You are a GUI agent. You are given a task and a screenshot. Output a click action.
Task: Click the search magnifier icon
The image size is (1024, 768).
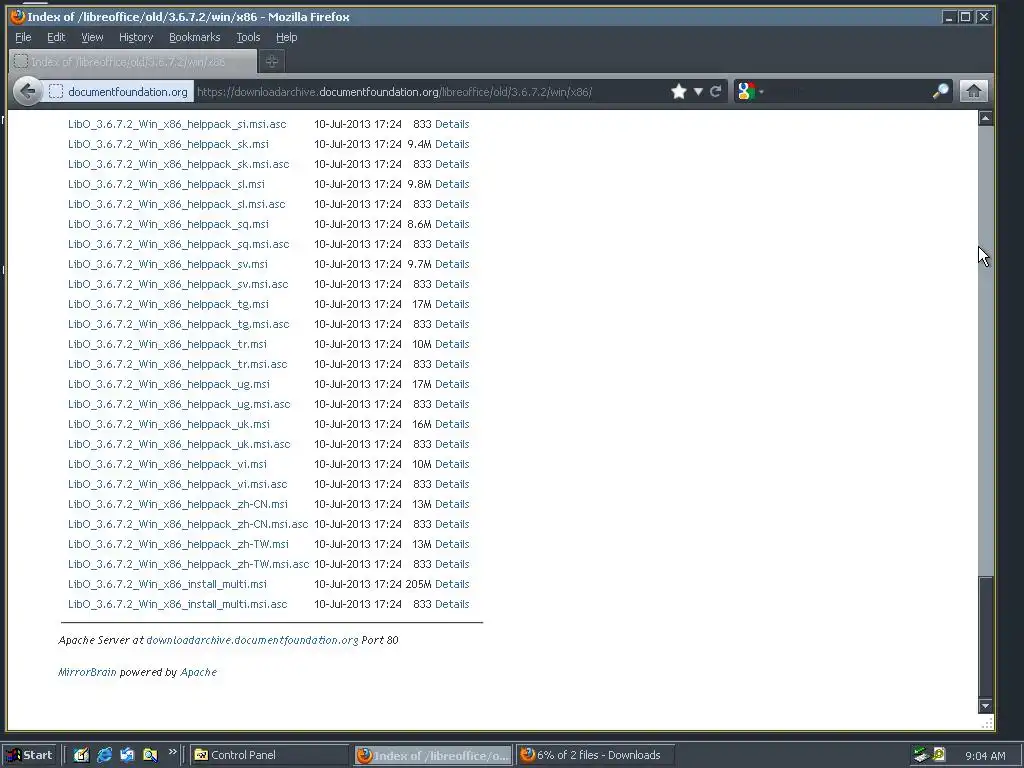pos(940,91)
